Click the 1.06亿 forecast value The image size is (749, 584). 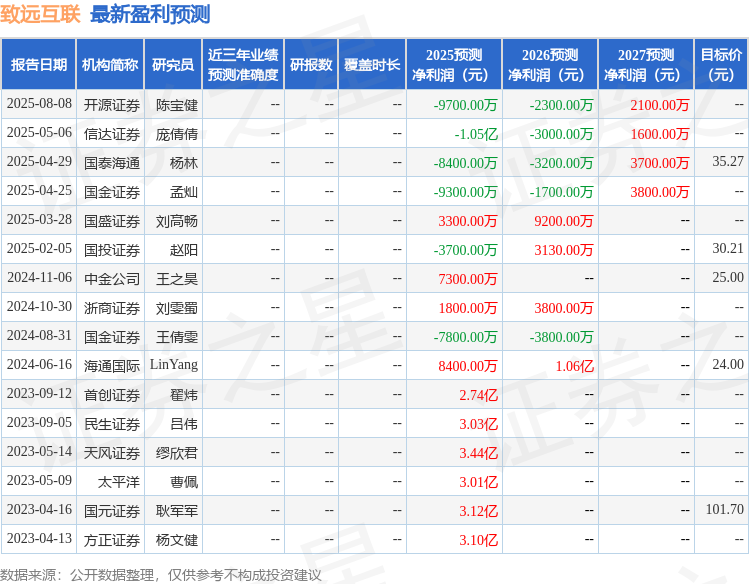coord(575,366)
